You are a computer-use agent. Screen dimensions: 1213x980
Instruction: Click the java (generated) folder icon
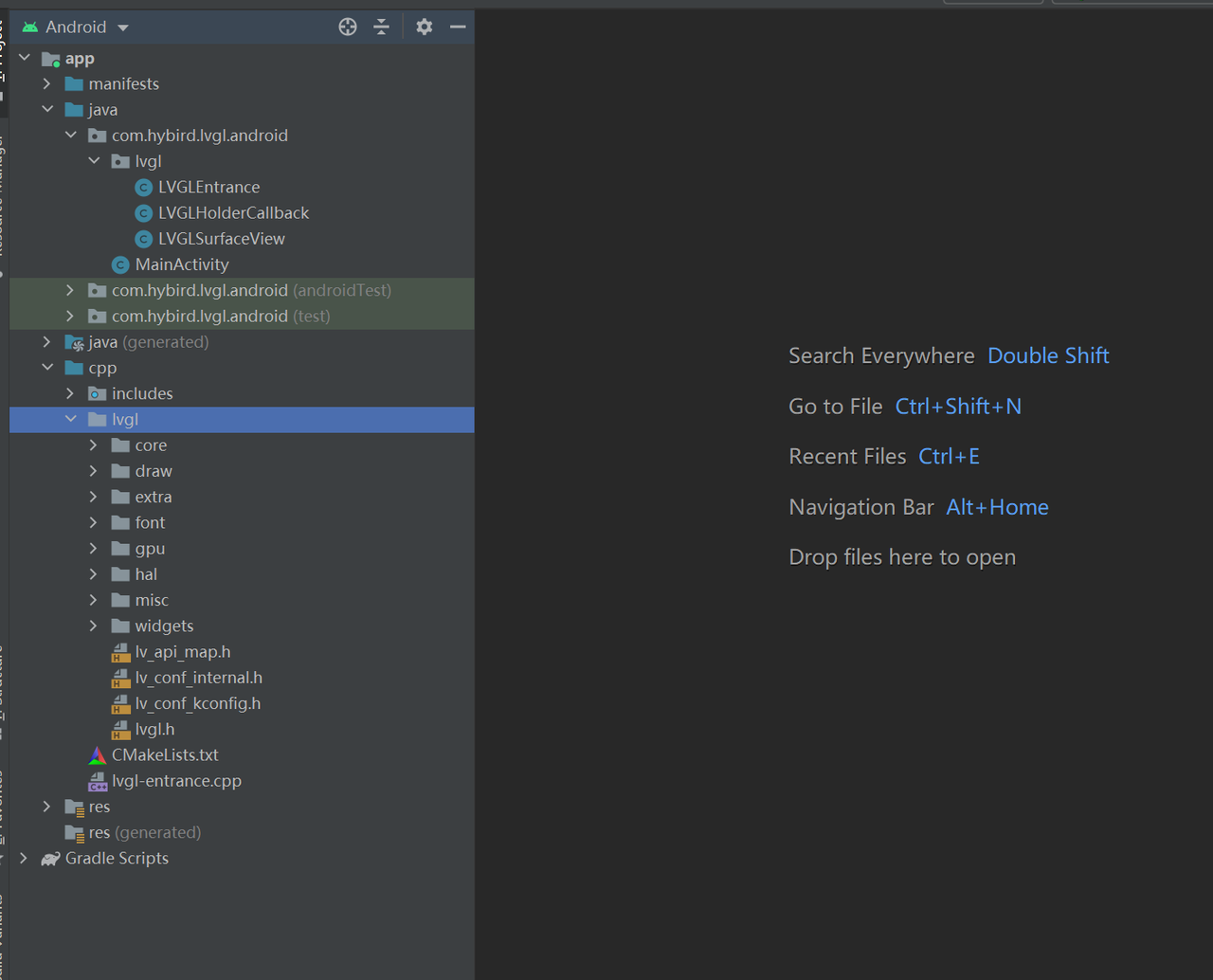coord(74,342)
